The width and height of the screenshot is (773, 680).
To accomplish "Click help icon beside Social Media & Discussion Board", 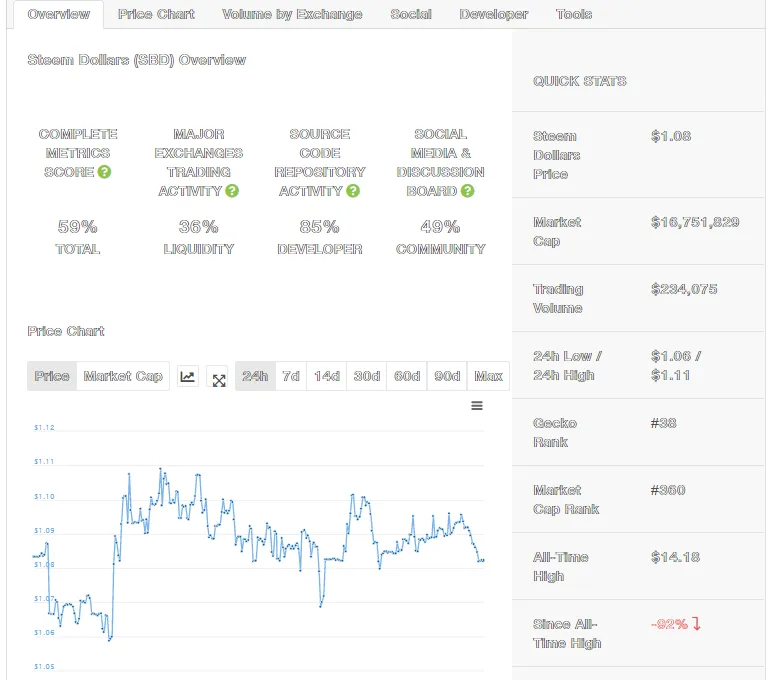I will click(x=467, y=190).
